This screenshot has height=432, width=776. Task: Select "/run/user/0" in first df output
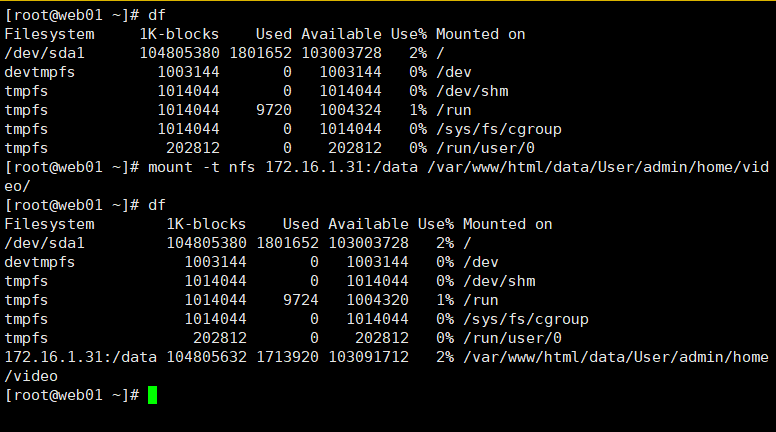click(485, 148)
